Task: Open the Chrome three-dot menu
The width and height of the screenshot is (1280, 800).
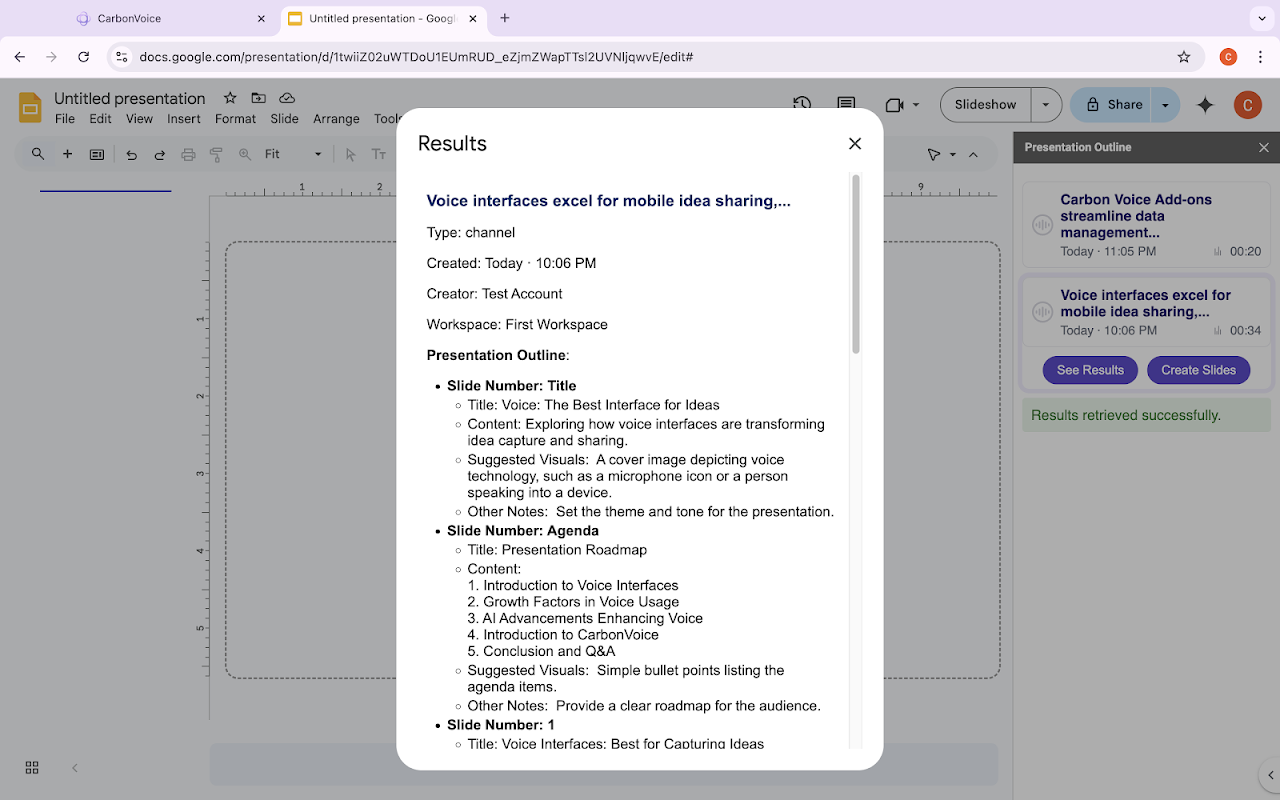Action: click(x=1259, y=57)
